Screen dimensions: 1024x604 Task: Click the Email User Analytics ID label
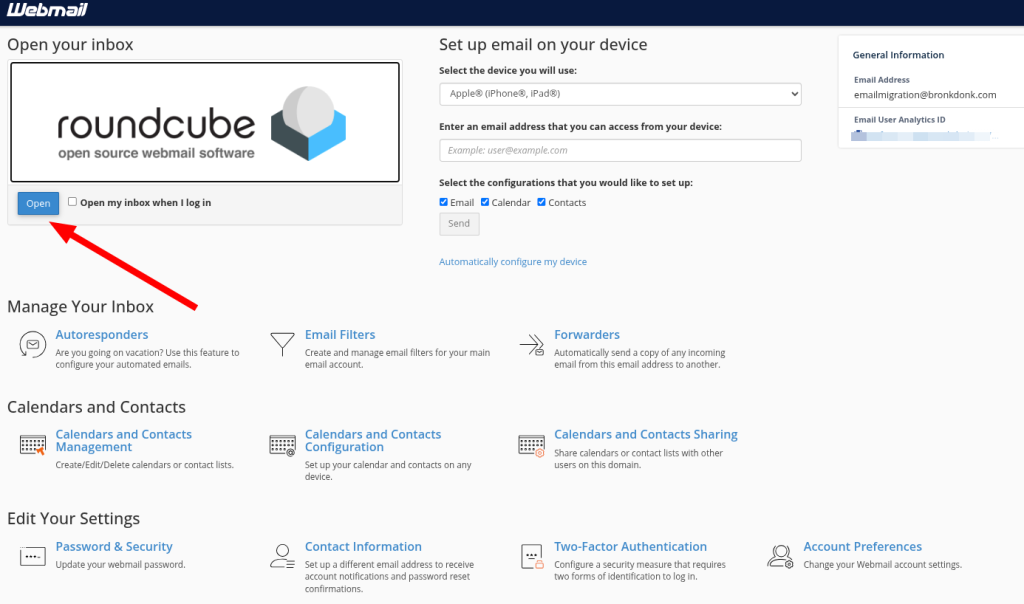pyautogui.click(x=900, y=119)
